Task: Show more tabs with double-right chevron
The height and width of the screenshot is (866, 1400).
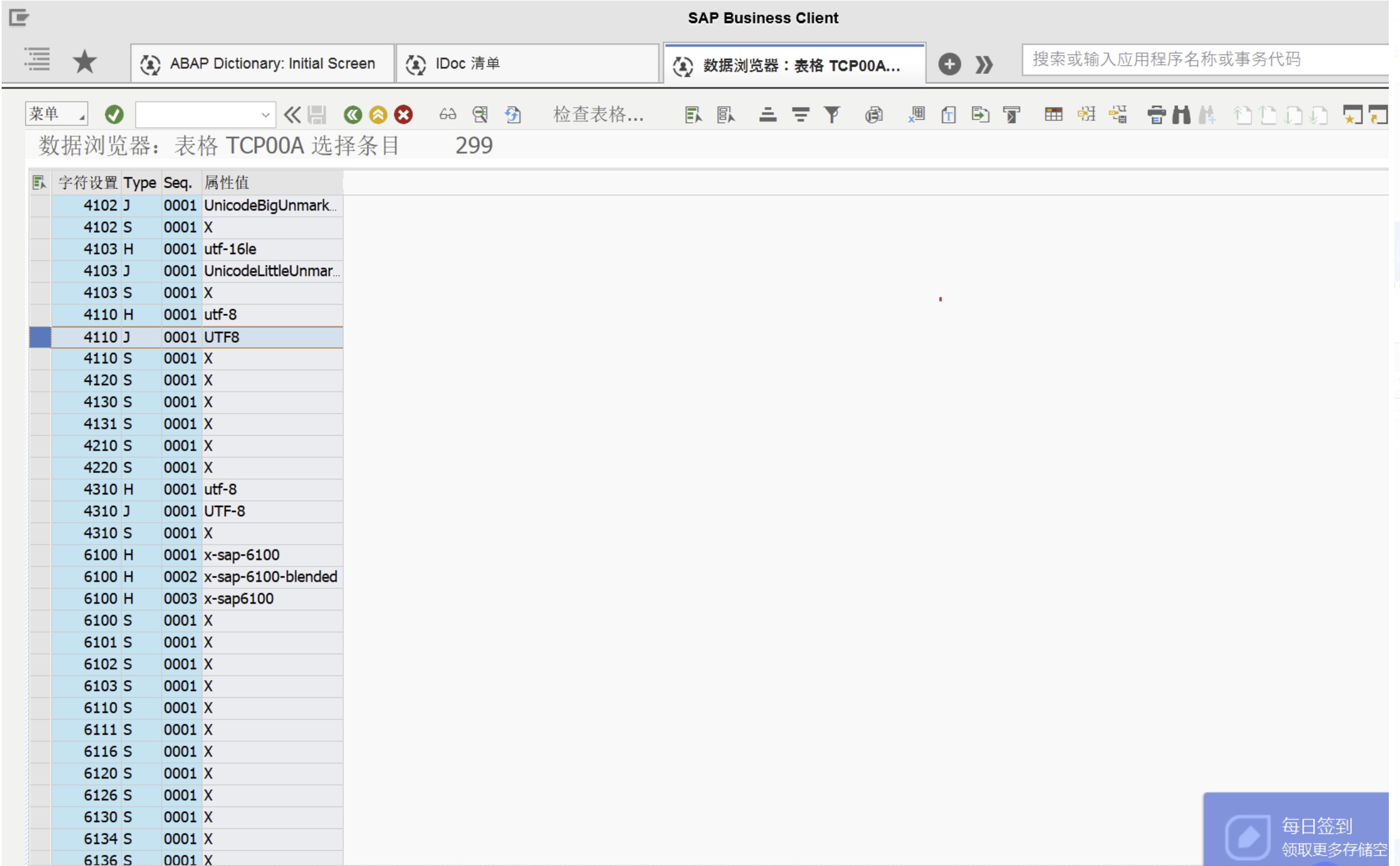Action: click(x=984, y=64)
